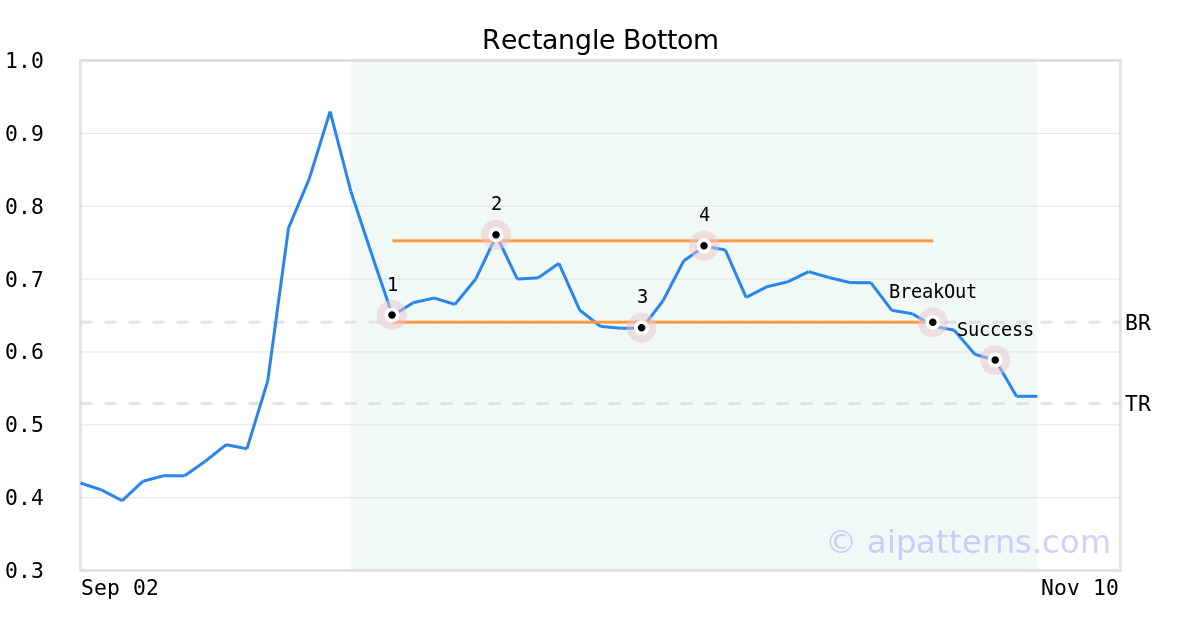Select pattern point 2 marker
The width and height of the screenshot is (1200, 630).
tap(496, 235)
